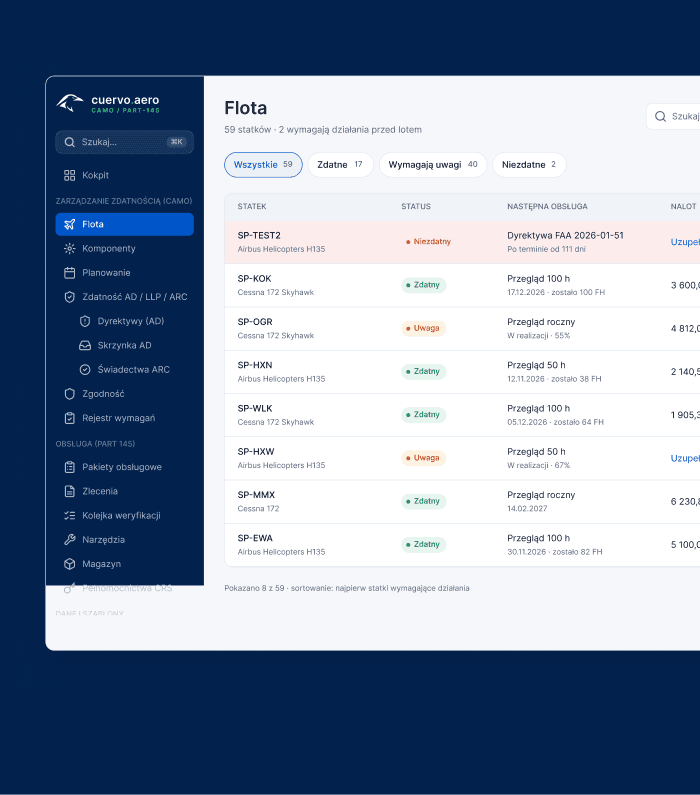Image resolution: width=700 pixels, height=795 pixels.
Task: Click Dyrektywa FAA 2026-01-51 text
Action: pos(565,236)
